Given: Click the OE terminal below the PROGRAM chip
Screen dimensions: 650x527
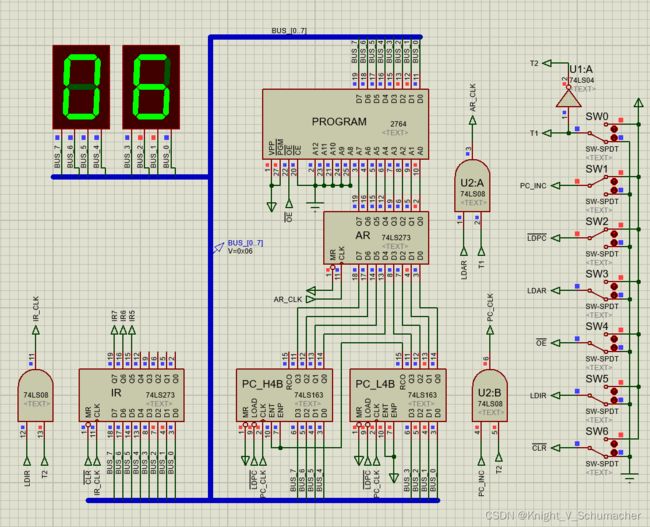Looking at the screenshot, I should (289, 204).
